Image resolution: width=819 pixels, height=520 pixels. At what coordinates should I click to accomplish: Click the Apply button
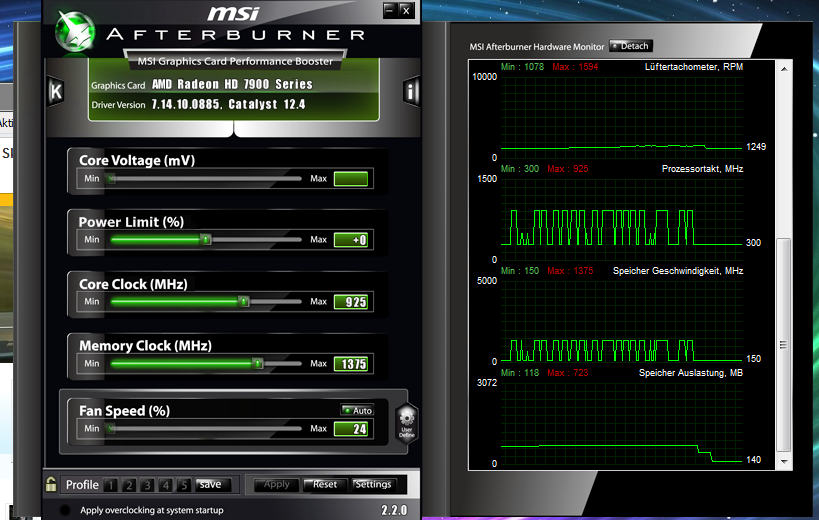[276, 484]
